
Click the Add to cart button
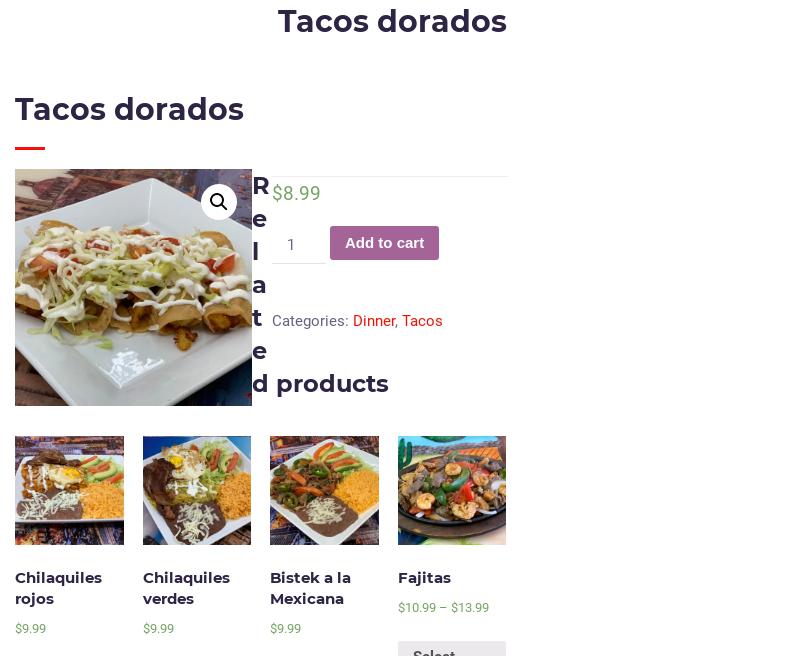pyautogui.click(x=384, y=243)
